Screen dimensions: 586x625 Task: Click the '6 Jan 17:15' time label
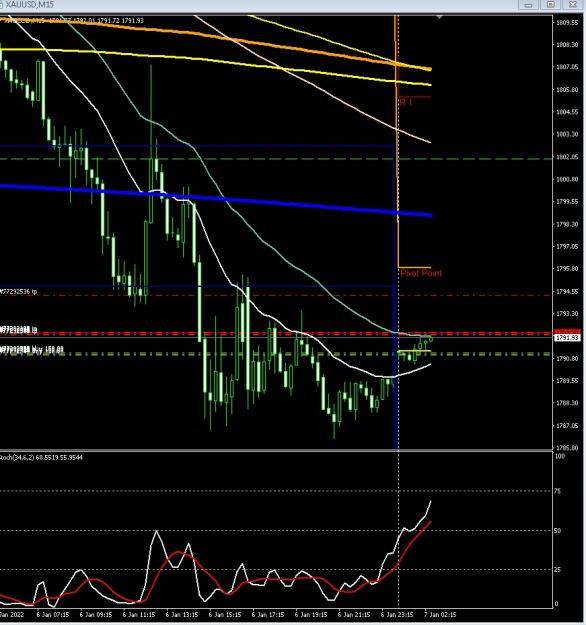pos(268,615)
